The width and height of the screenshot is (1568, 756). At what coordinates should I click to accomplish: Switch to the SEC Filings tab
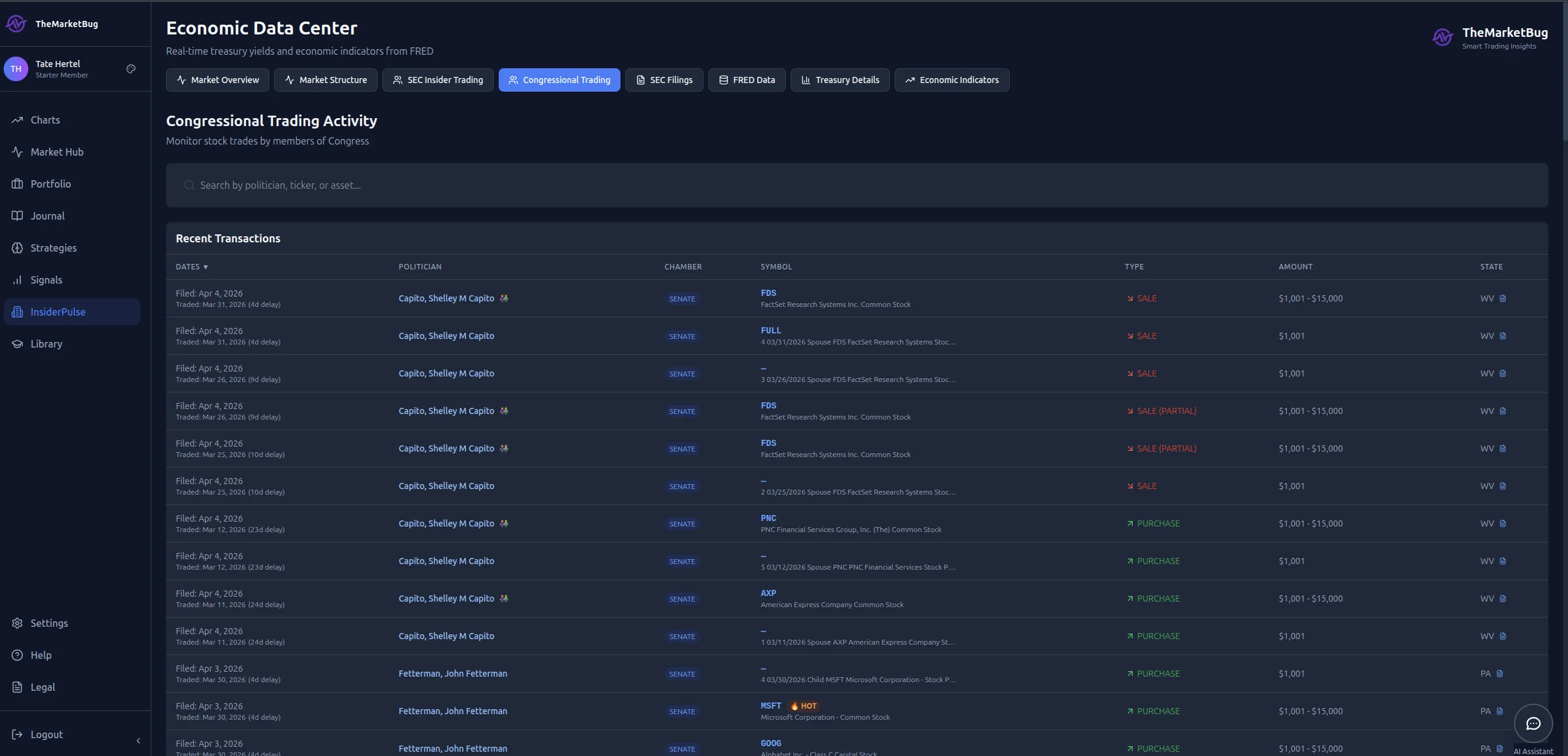[x=664, y=80]
